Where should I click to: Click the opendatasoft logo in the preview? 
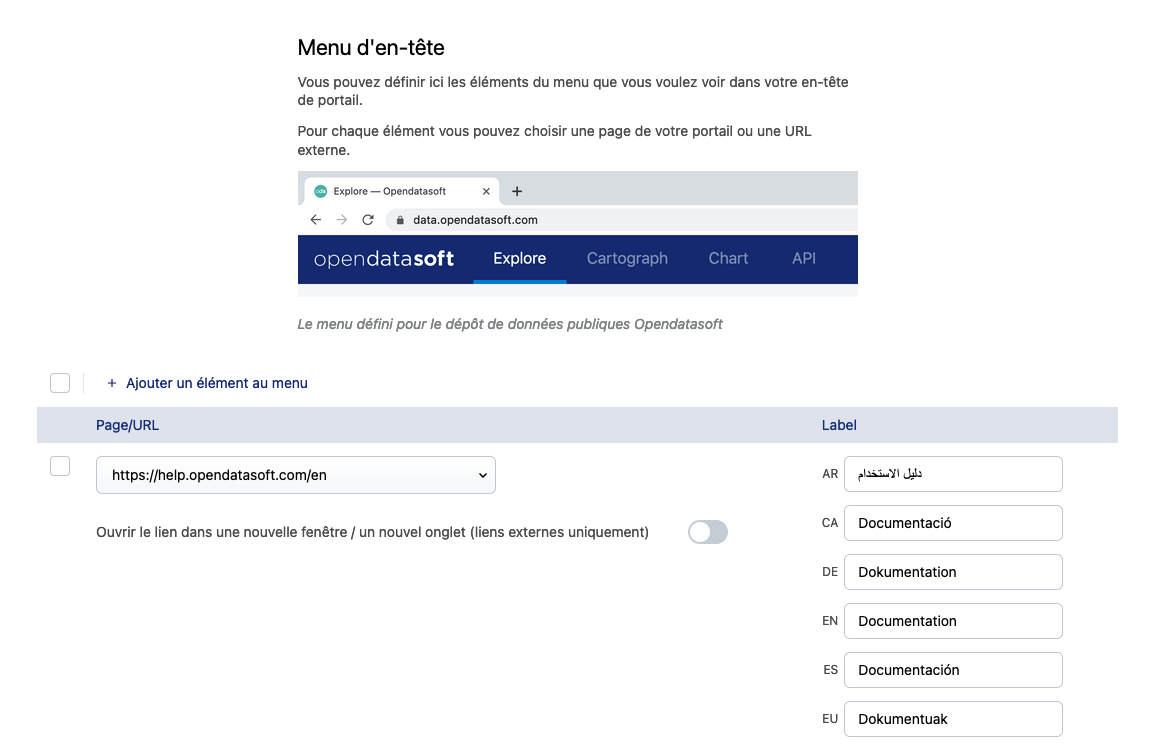384,259
